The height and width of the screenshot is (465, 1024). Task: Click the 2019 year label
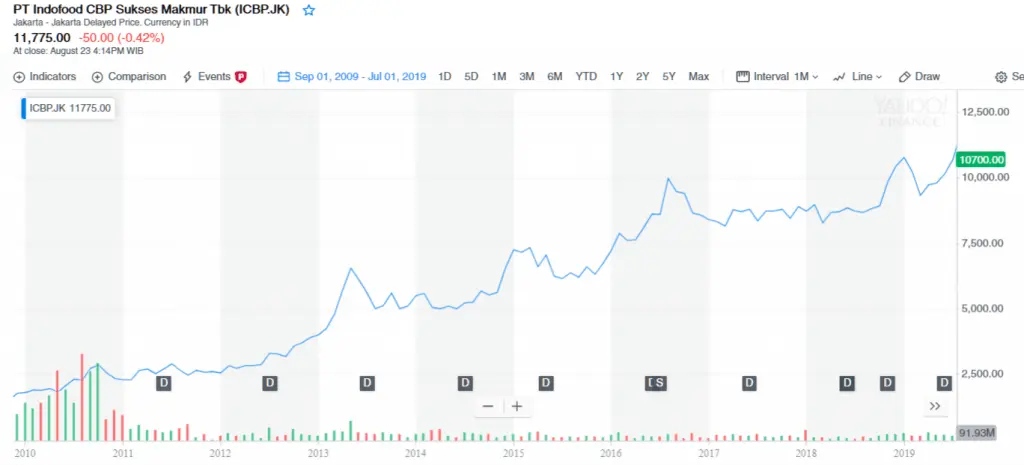coord(904,452)
